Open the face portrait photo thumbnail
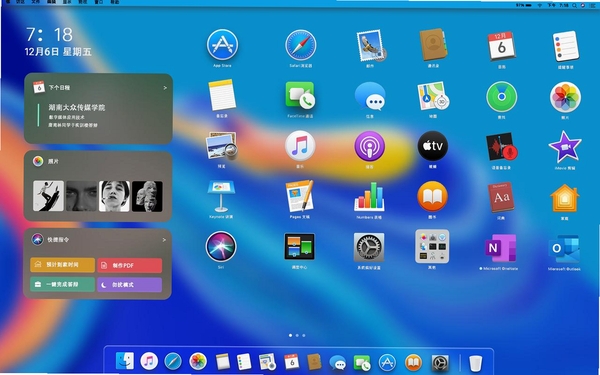The width and height of the screenshot is (600, 375). click(114, 196)
